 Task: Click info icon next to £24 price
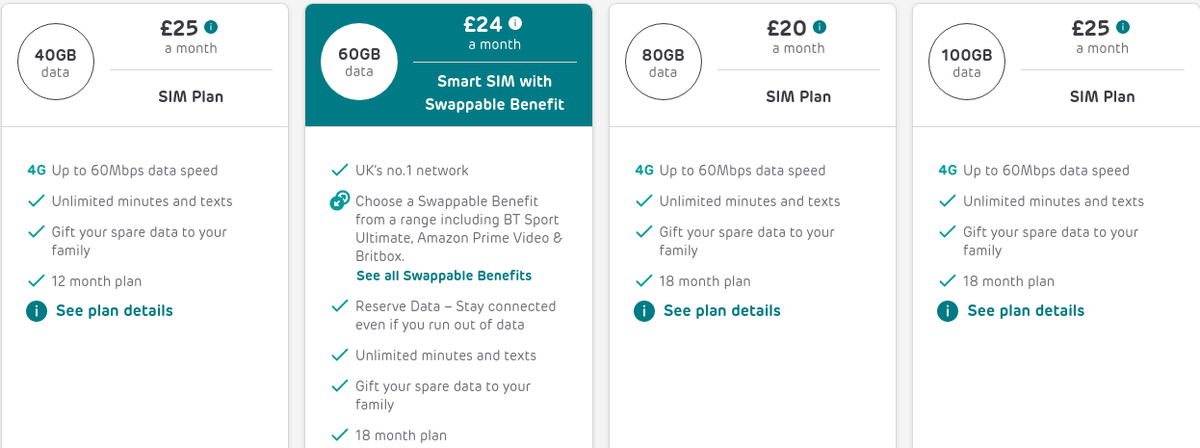pos(516,24)
